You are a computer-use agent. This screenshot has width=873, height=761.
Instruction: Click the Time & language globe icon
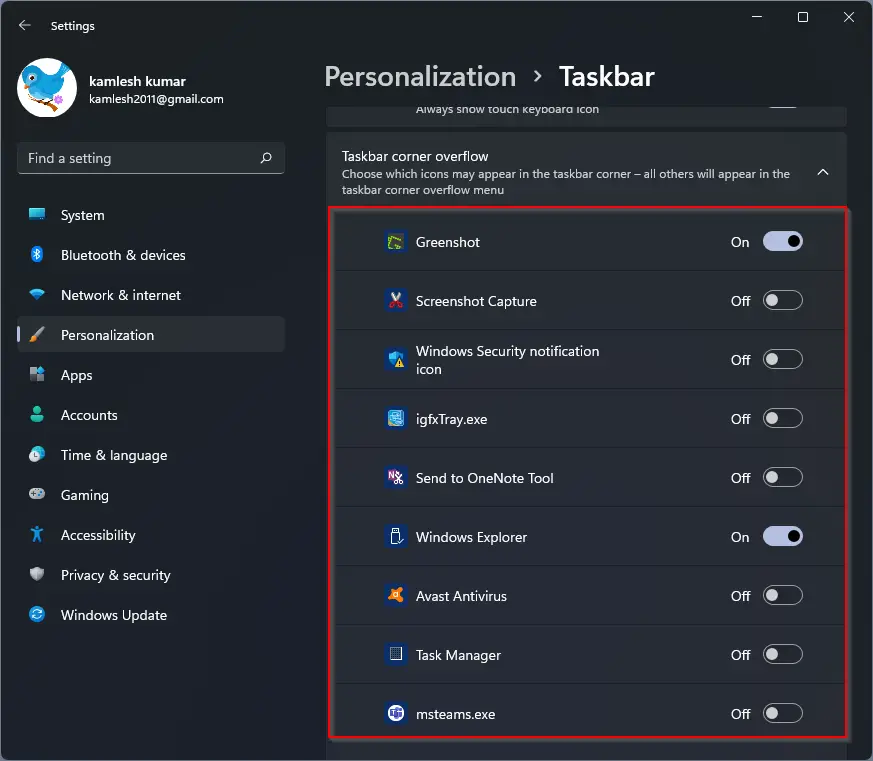pos(37,455)
